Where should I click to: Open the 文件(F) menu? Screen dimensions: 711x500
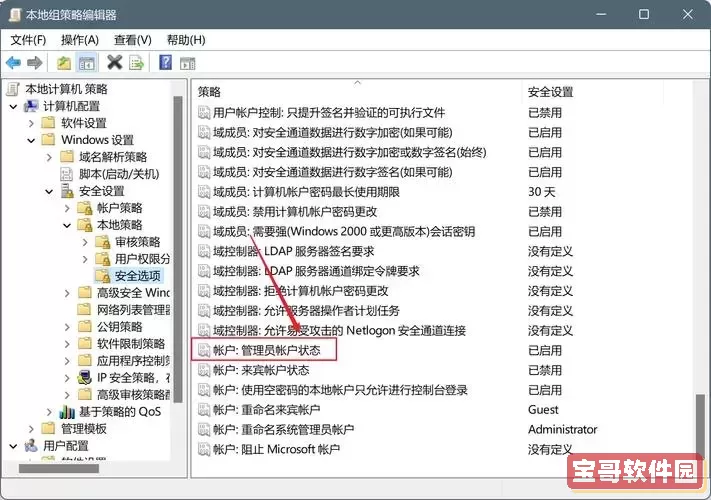coord(28,40)
